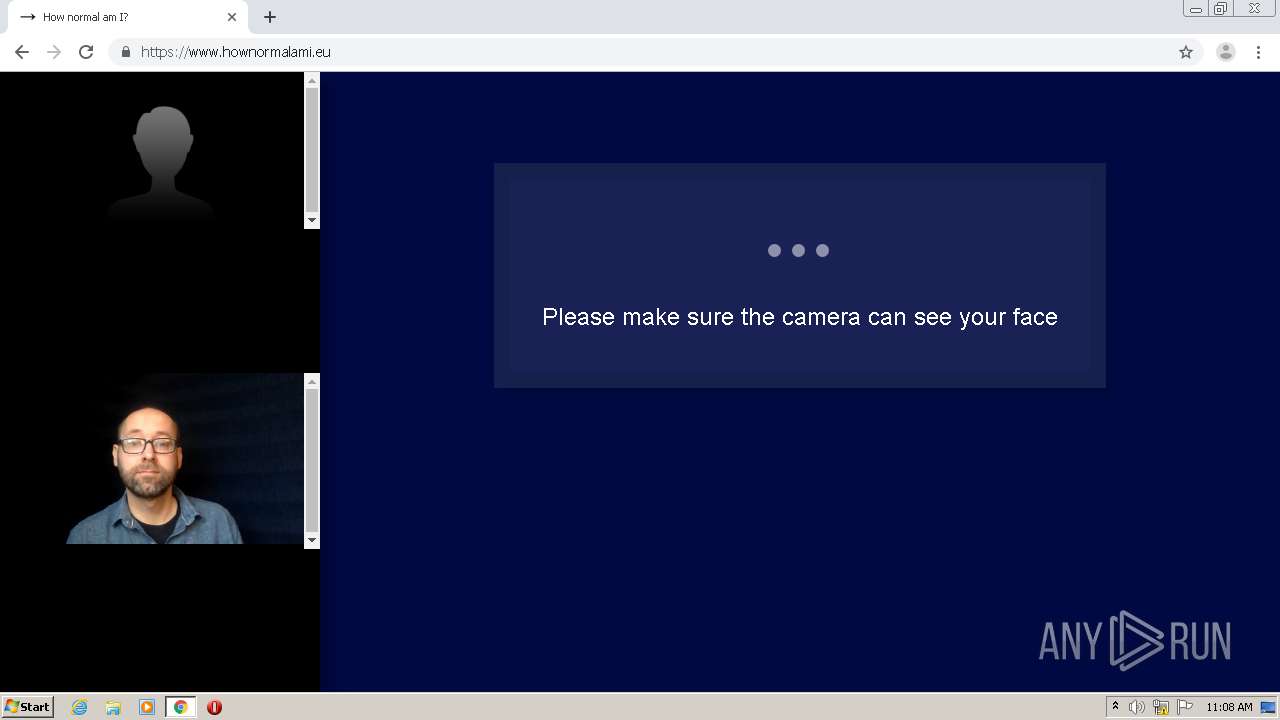Click the show desktop tray button
This screenshot has width=1280, height=720.
1268,707
